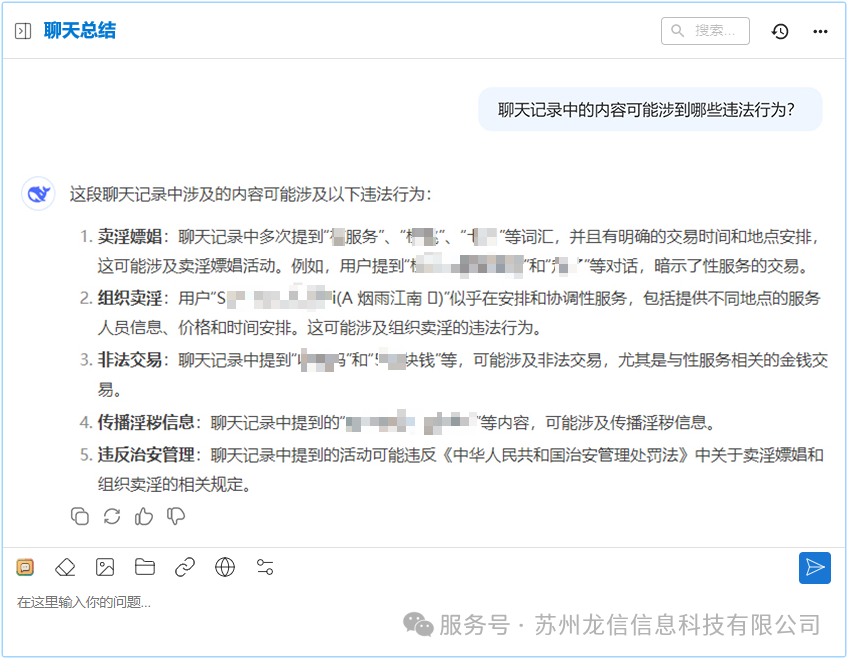The height and width of the screenshot is (659, 848).
Task: Insert a link using the chain icon
Action: 185,567
